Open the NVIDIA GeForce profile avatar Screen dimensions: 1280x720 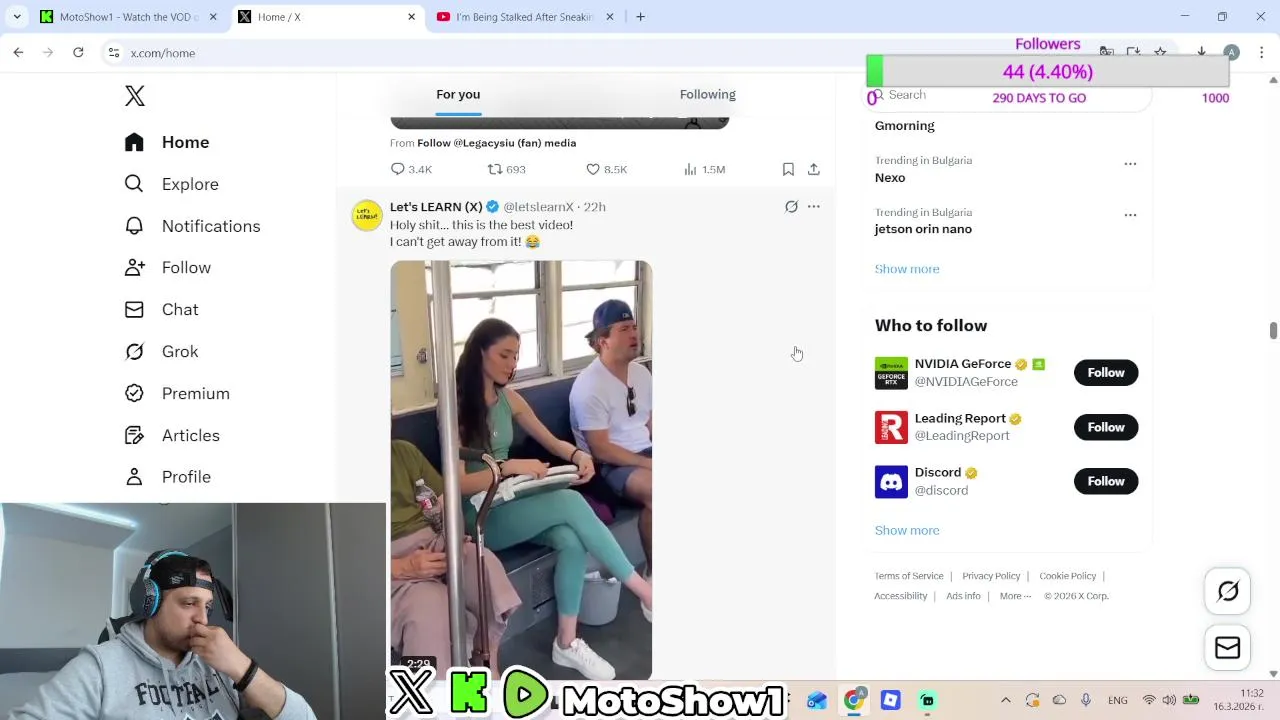pyautogui.click(x=891, y=373)
